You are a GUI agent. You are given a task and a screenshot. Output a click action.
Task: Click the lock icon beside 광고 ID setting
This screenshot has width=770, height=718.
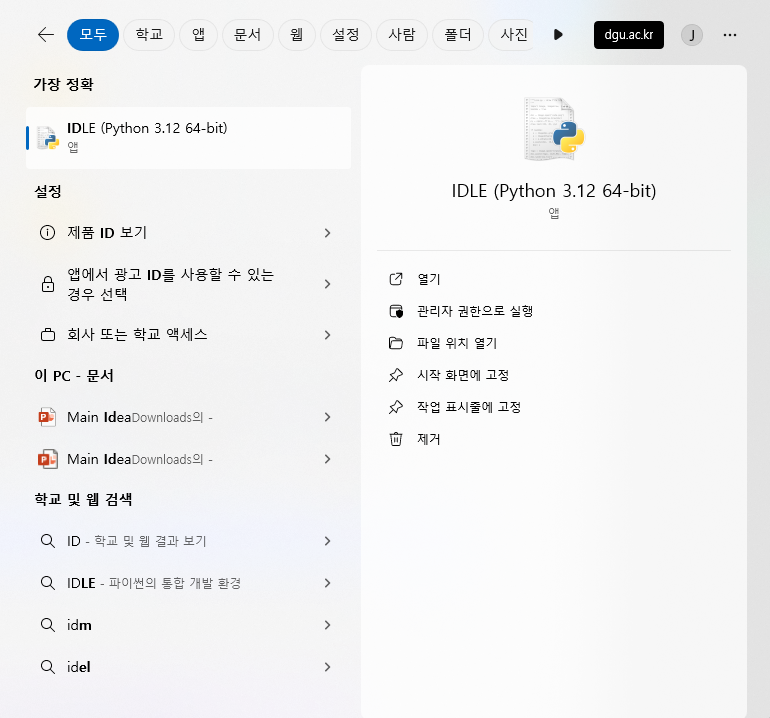pos(48,284)
